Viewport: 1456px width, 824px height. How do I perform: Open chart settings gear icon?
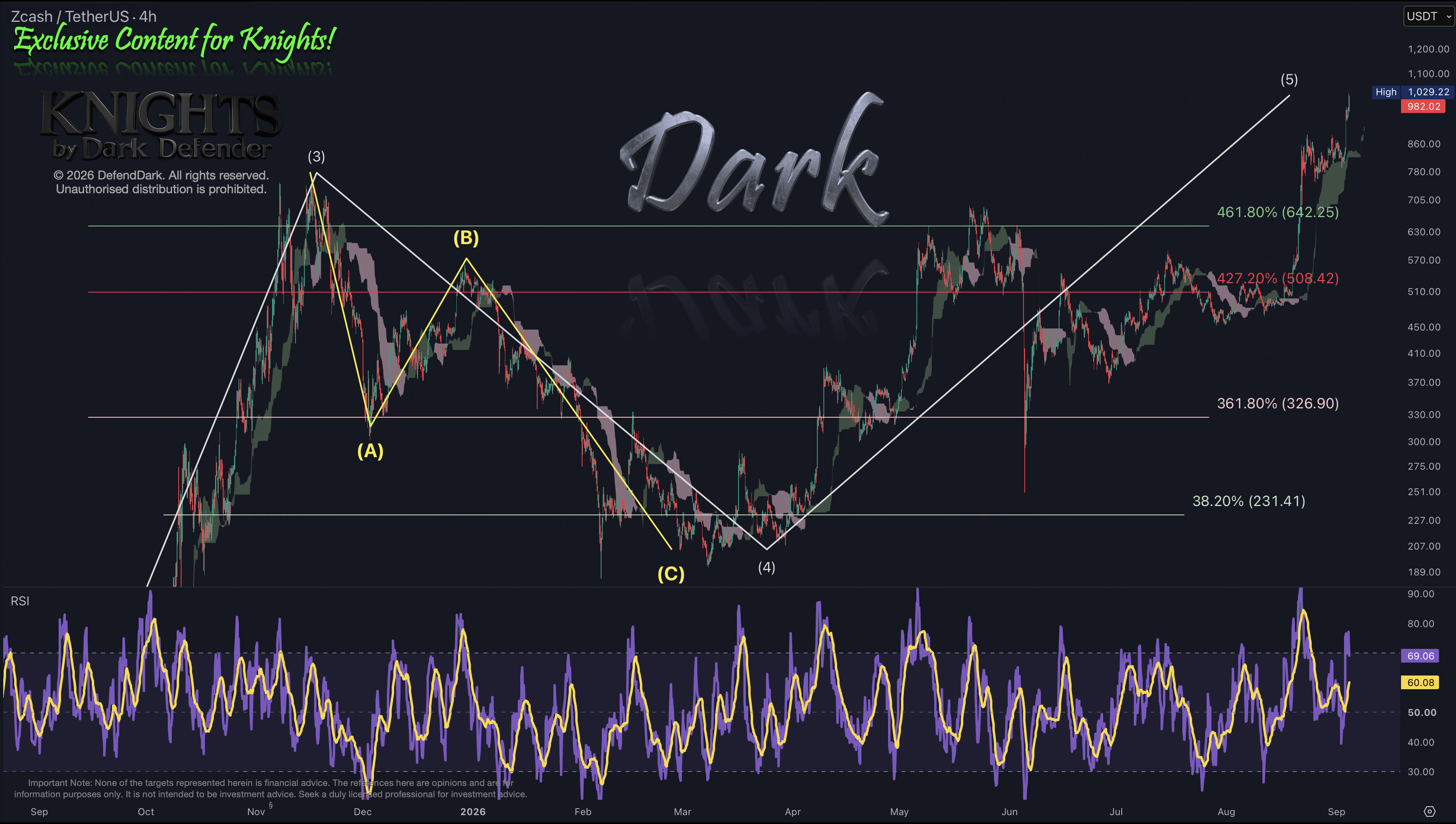click(x=1429, y=811)
